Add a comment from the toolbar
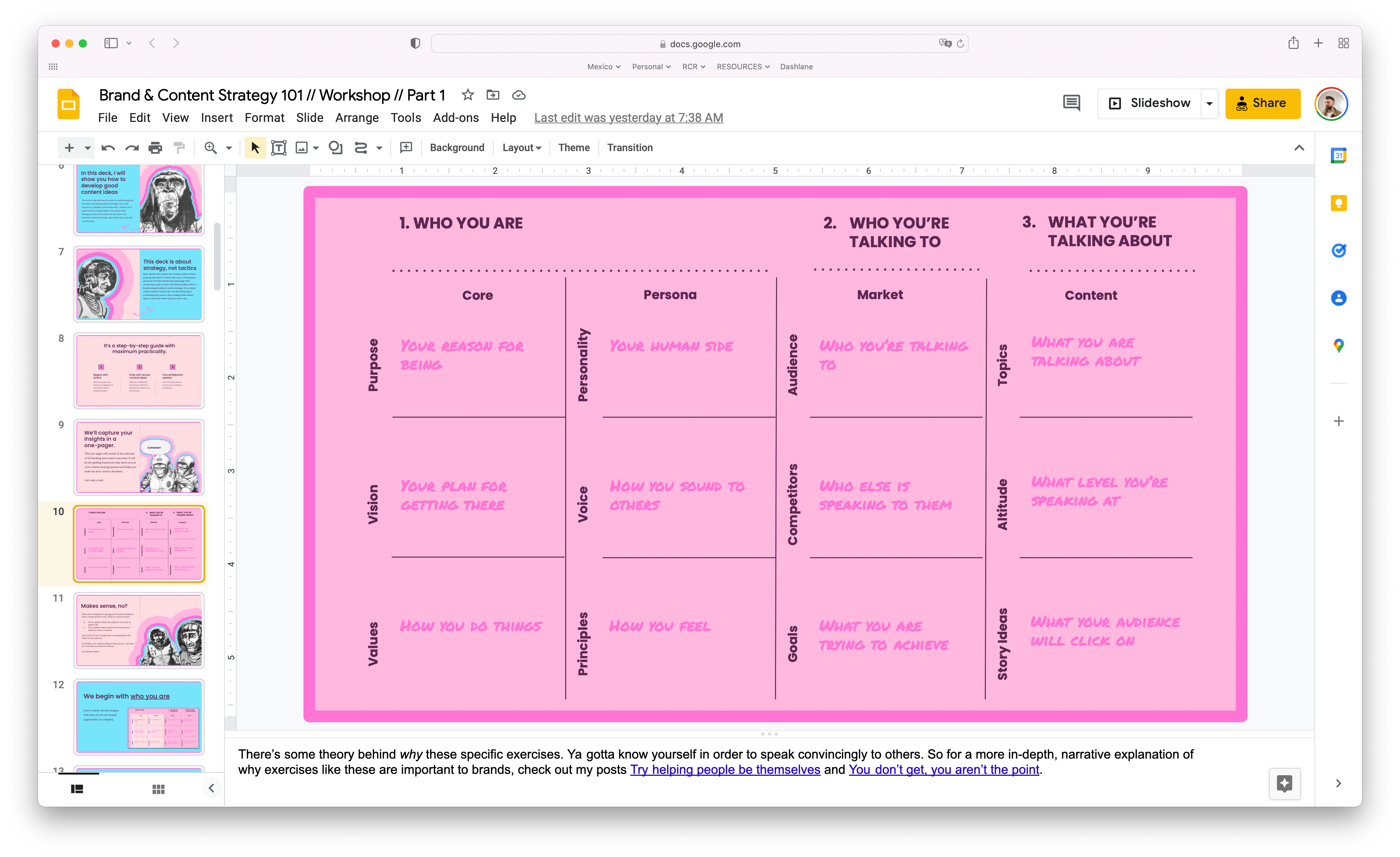1400x857 pixels. coord(406,148)
